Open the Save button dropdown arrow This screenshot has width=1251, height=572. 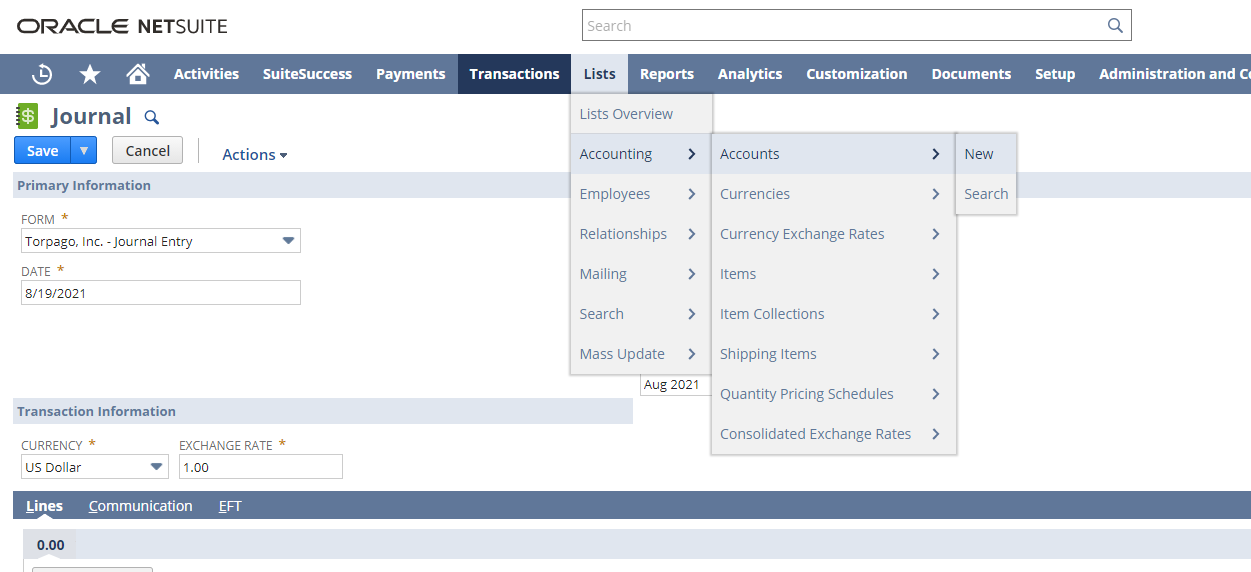pyautogui.click(x=84, y=151)
